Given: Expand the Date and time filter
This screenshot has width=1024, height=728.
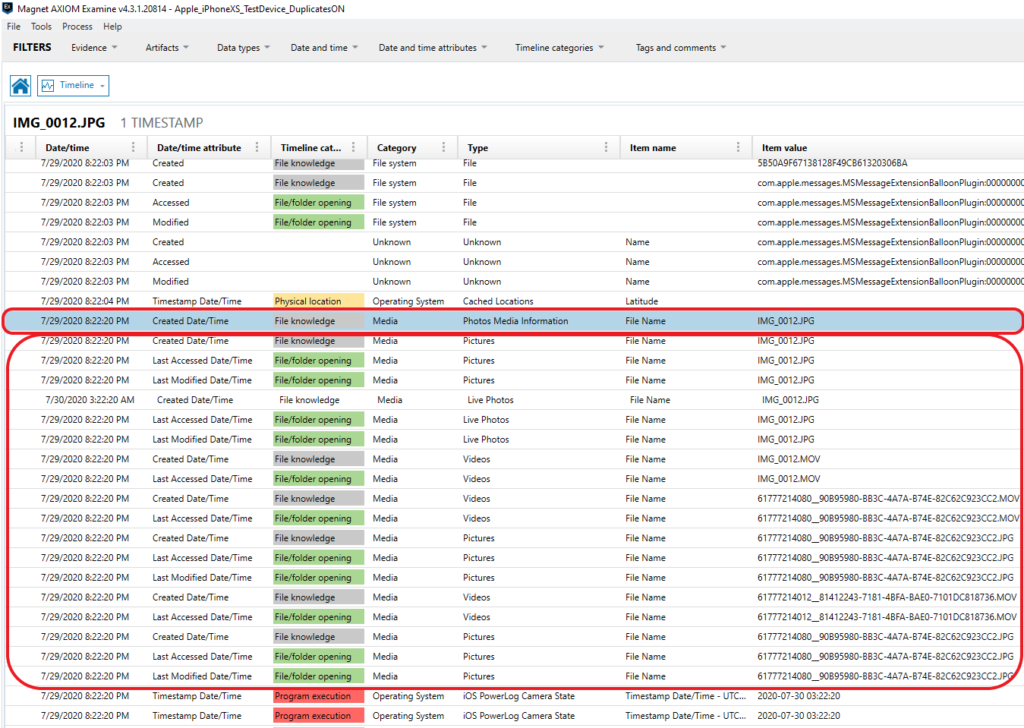Looking at the screenshot, I should (x=324, y=48).
